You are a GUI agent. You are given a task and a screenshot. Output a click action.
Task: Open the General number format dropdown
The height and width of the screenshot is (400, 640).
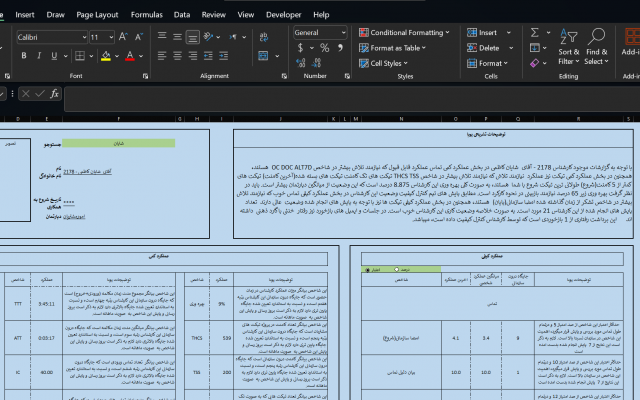tap(343, 32)
